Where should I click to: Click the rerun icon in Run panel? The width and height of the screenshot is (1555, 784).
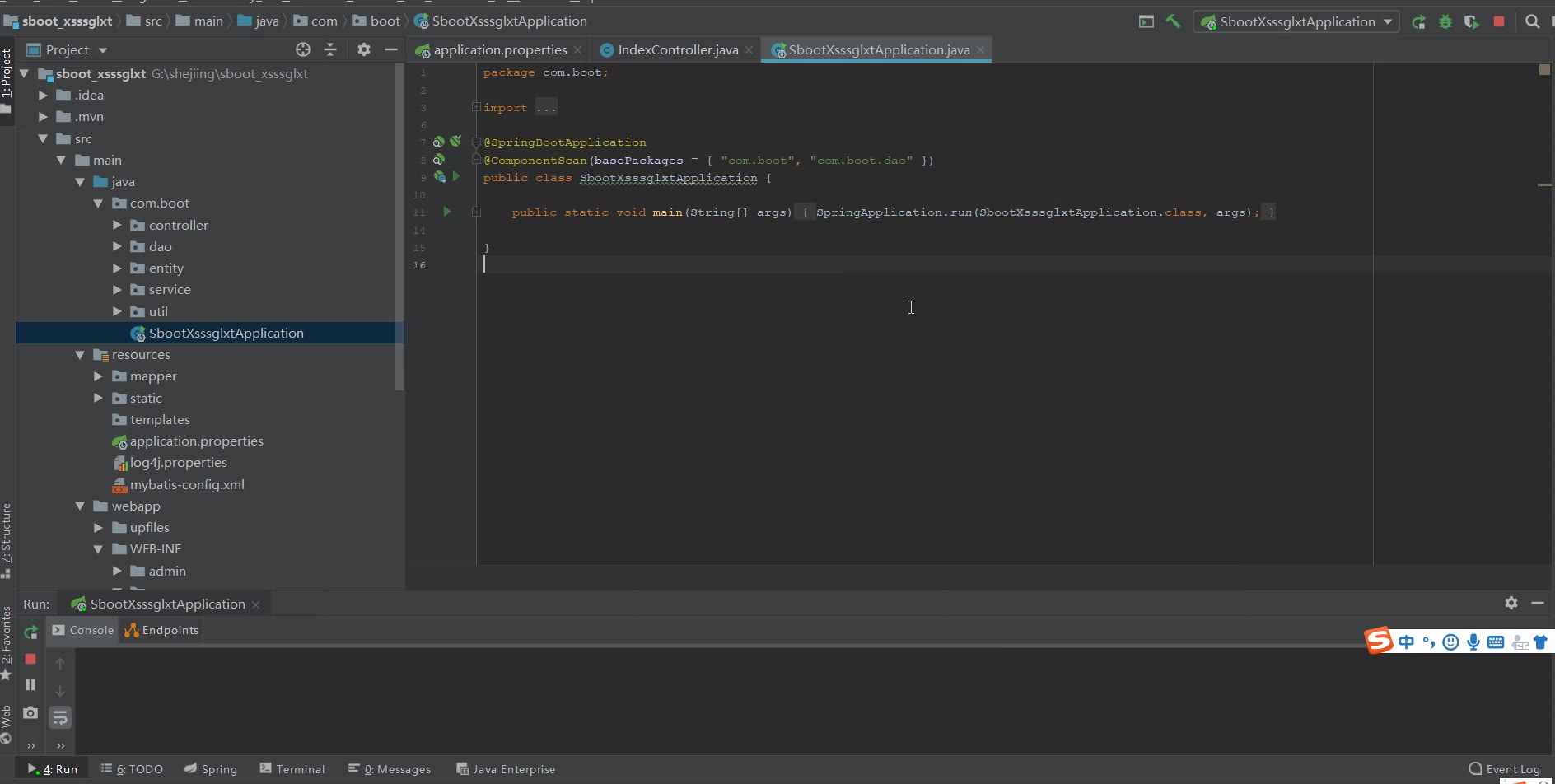point(30,632)
